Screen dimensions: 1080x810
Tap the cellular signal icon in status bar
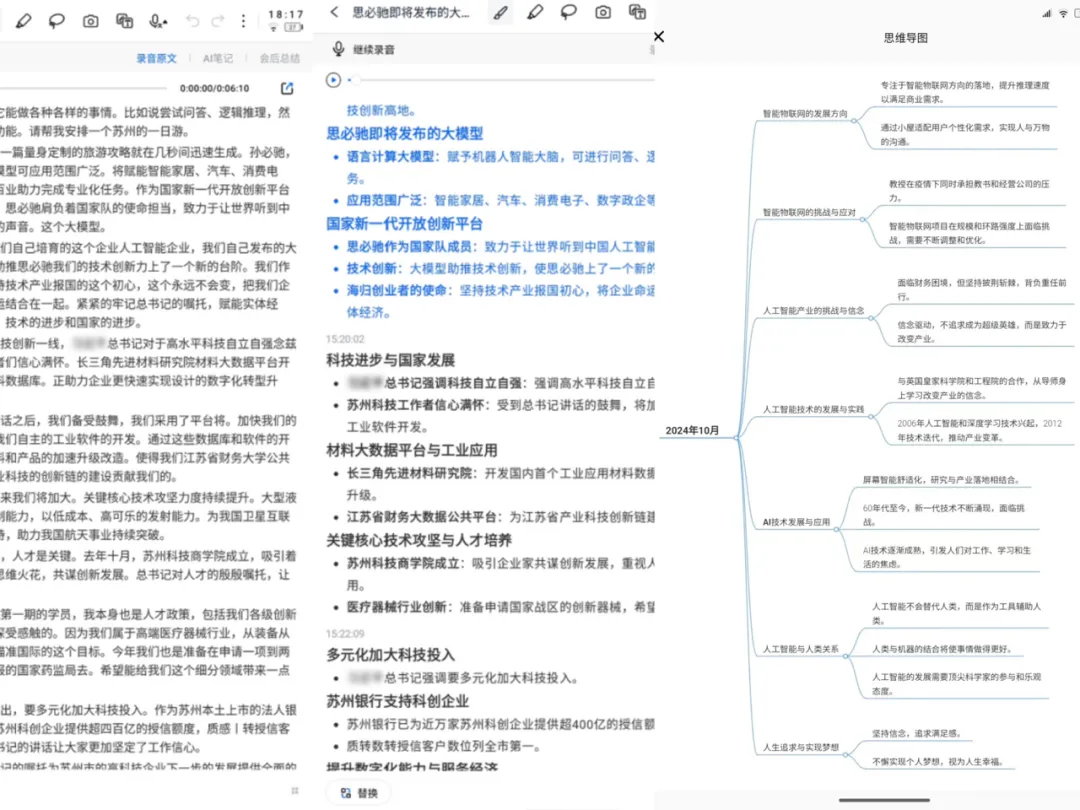pyautogui.click(x=1046, y=13)
